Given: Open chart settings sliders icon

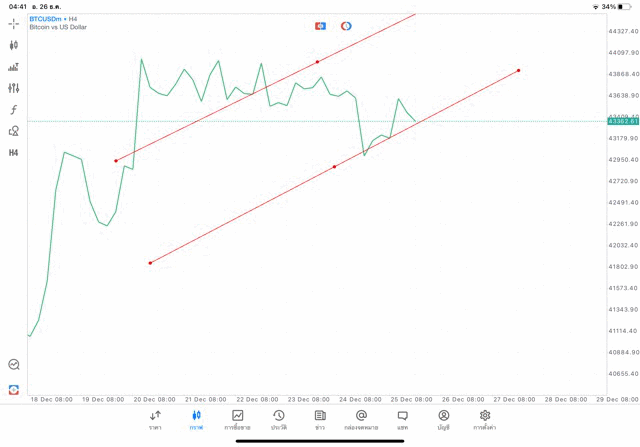Looking at the screenshot, I should click(x=14, y=88).
